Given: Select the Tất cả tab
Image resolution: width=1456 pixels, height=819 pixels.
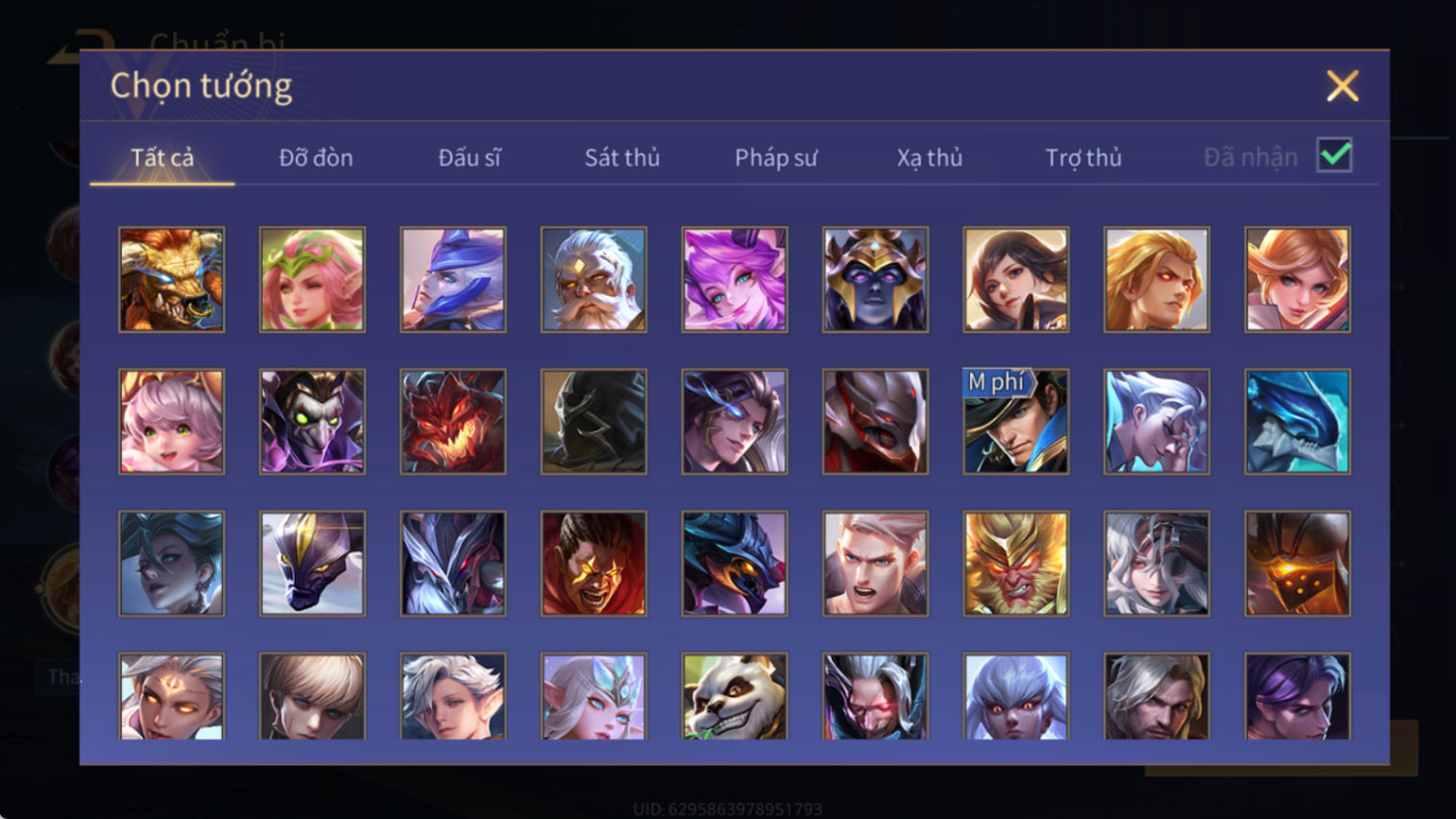Looking at the screenshot, I should click(x=162, y=157).
